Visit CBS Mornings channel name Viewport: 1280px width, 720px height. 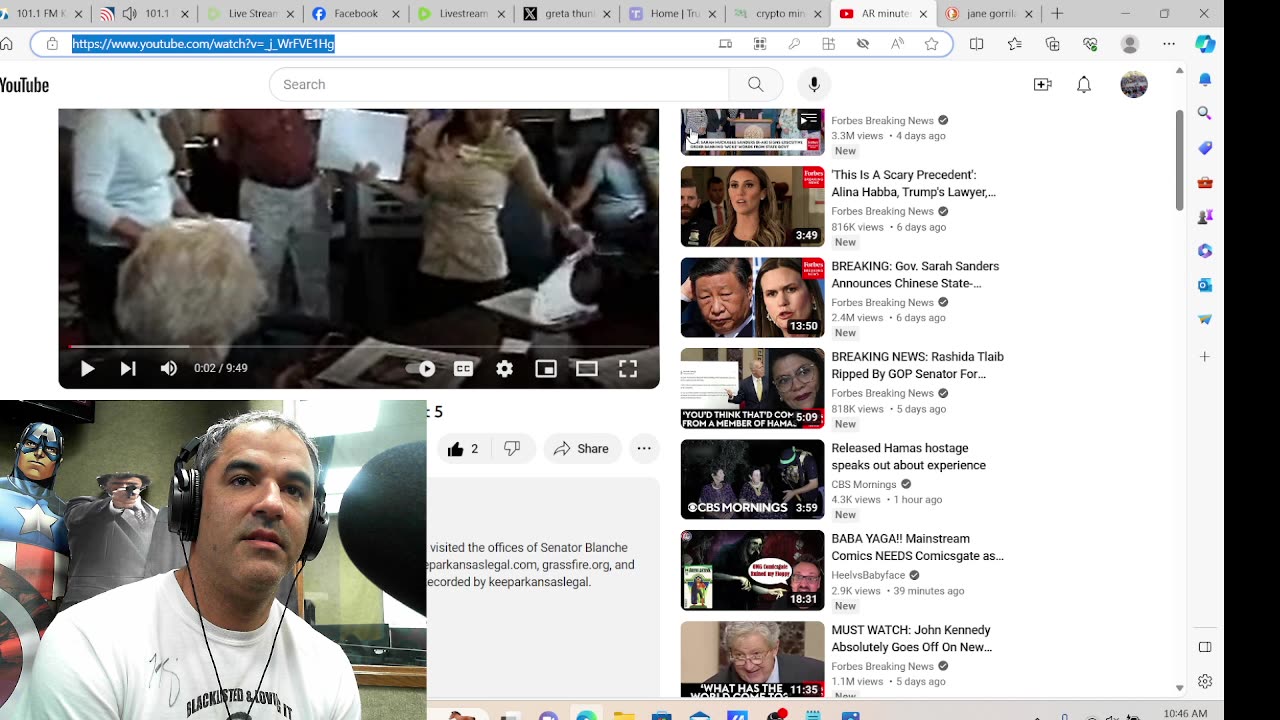(x=864, y=484)
